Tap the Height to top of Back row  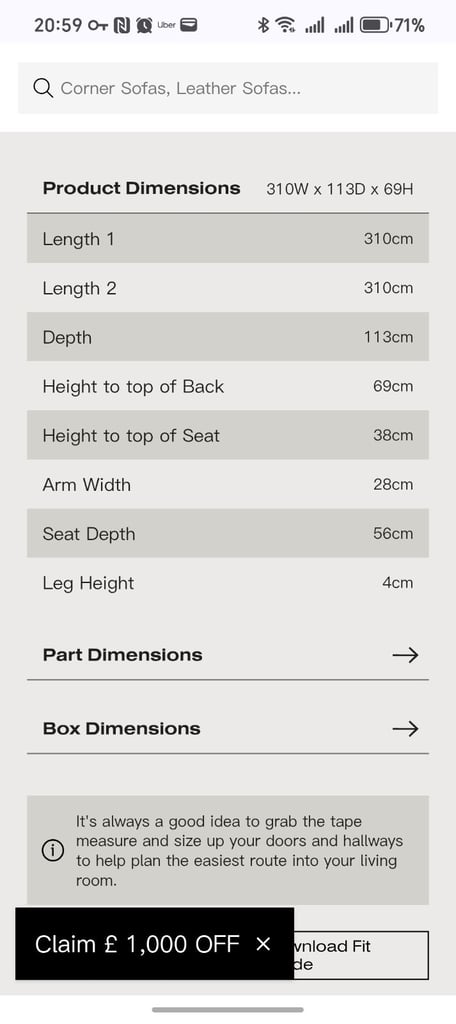tap(228, 387)
